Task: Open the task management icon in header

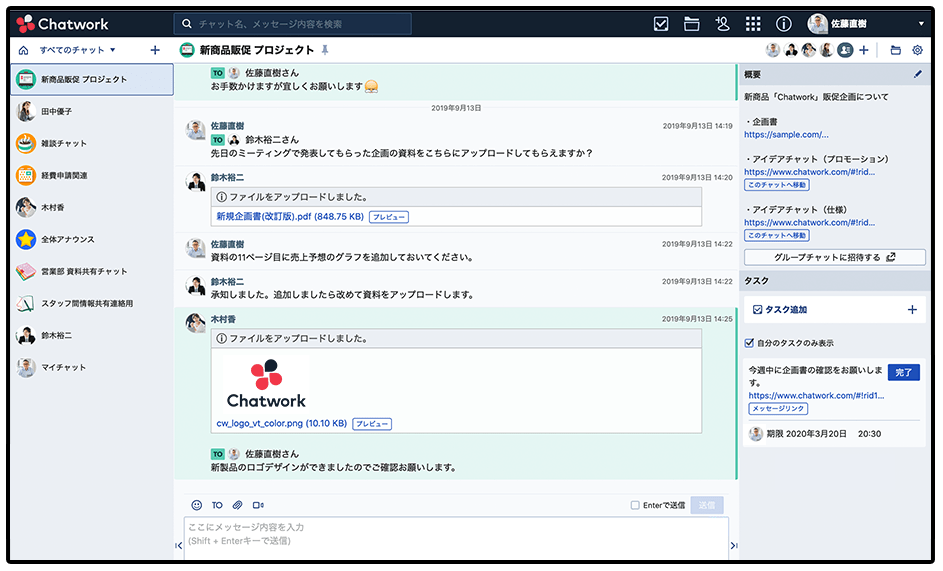Action: pyautogui.click(x=661, y=24)
